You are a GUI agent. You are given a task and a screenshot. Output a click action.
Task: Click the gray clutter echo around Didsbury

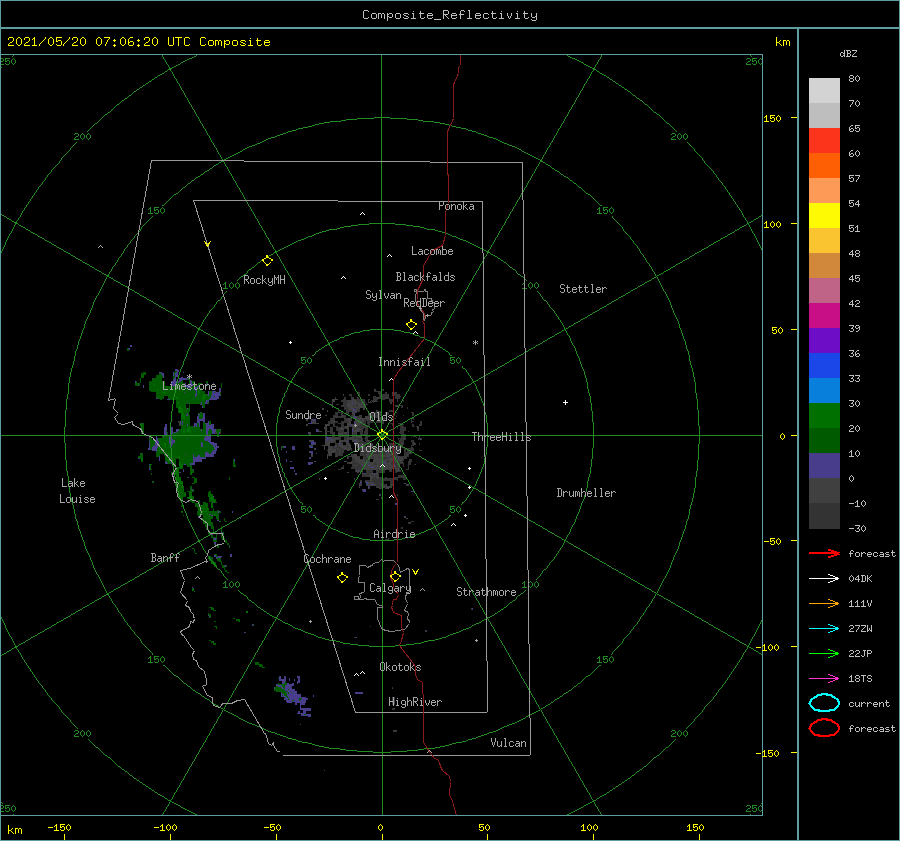(373, 442)
